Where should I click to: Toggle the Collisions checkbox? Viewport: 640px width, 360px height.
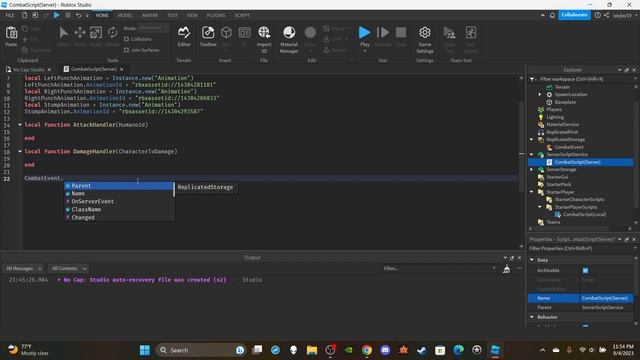coord(127,39)
